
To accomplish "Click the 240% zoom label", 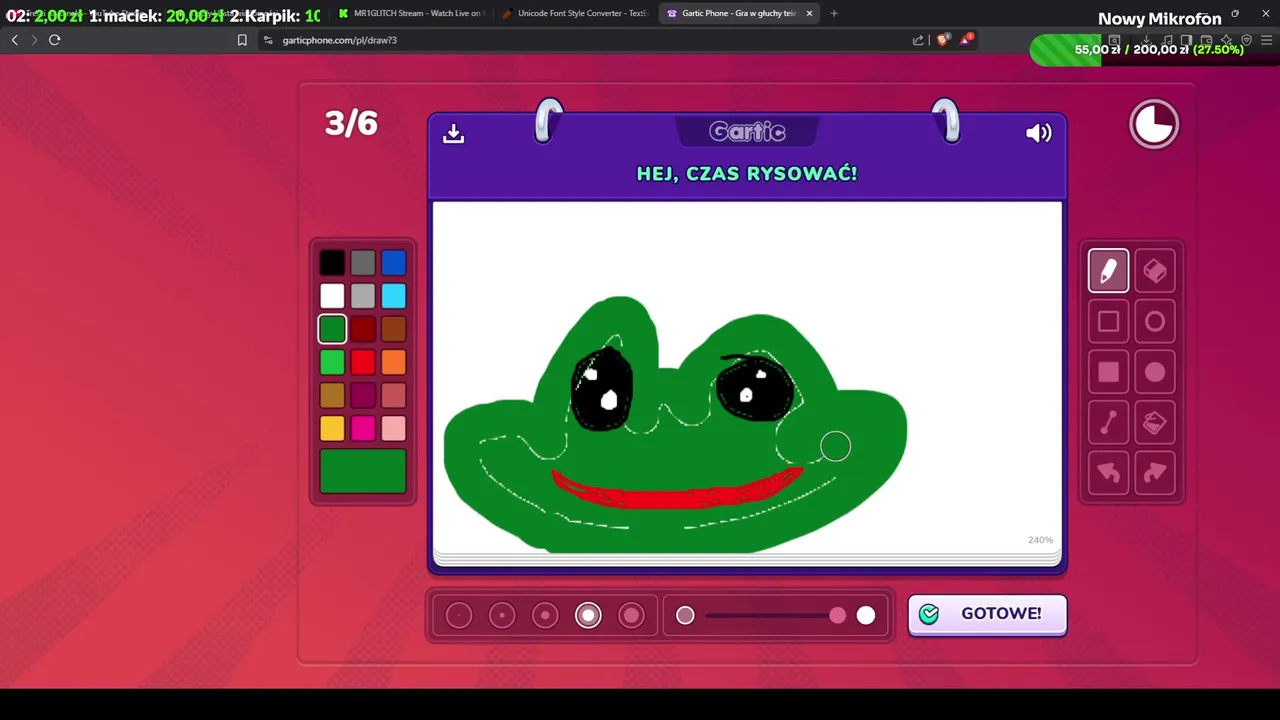I will [1040, 540].
